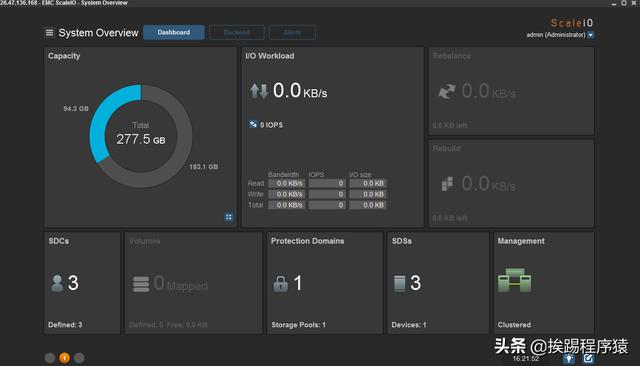Click the 'Total 277.5 GB' capacity label
This screenshot has width=640, height=366.
point(141,134)
